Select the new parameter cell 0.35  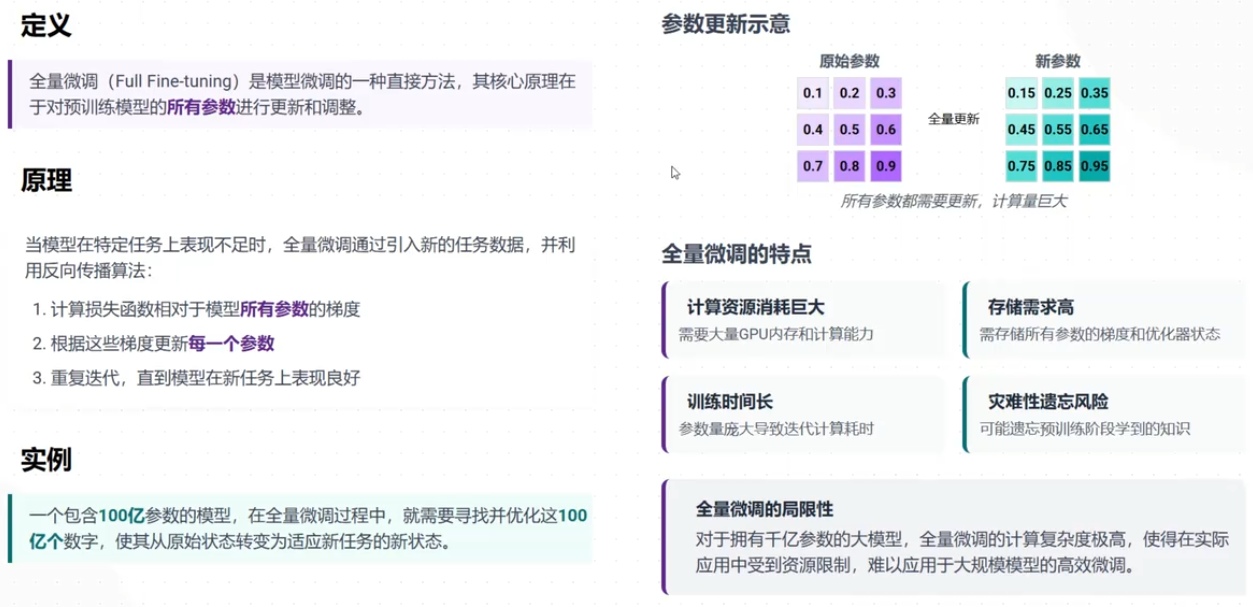[x=1094, y=93]
